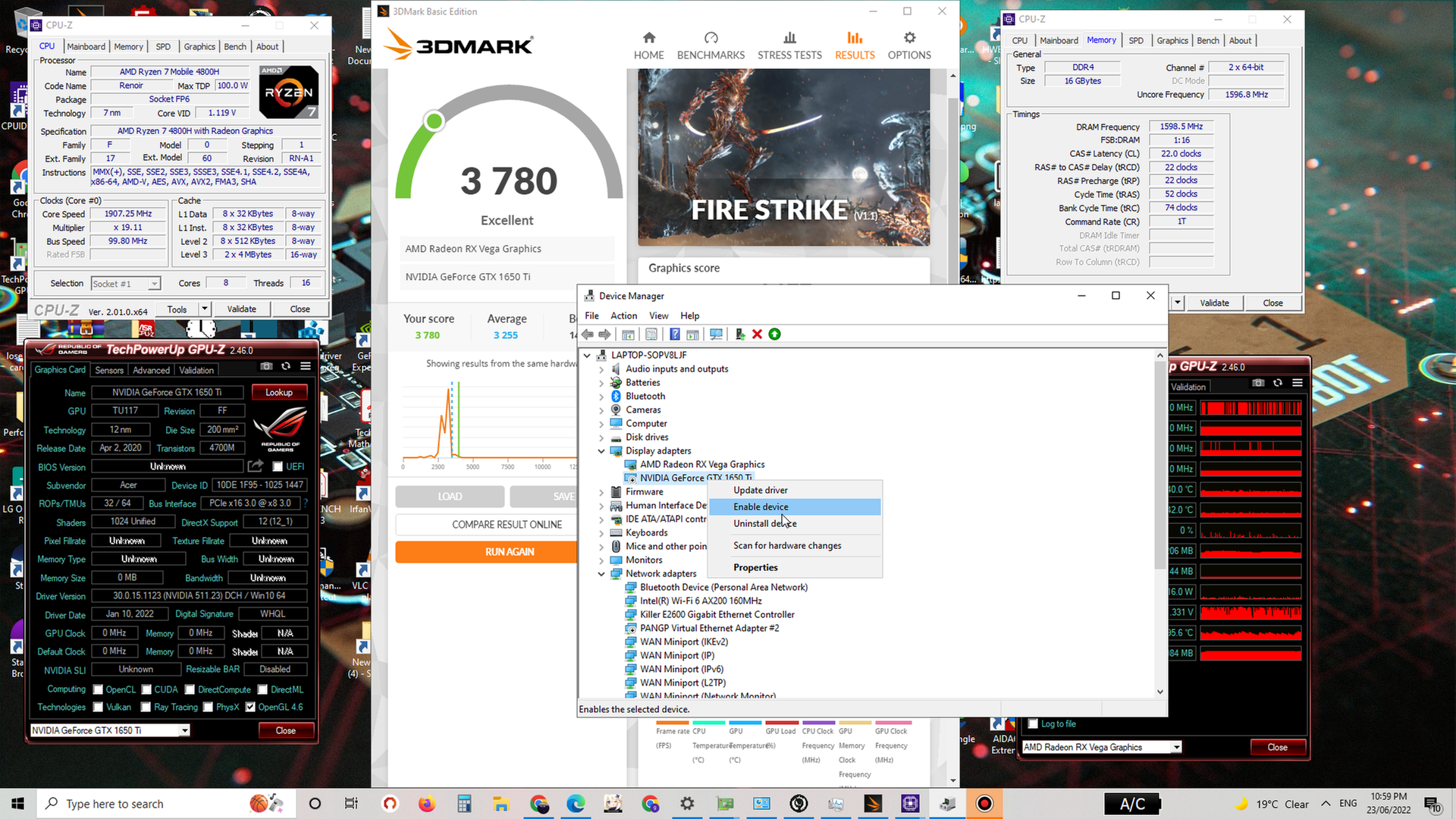Open GPU-Z hamburger menu
The height and width of the screenshot is (819, 1456).
point(306,366)
